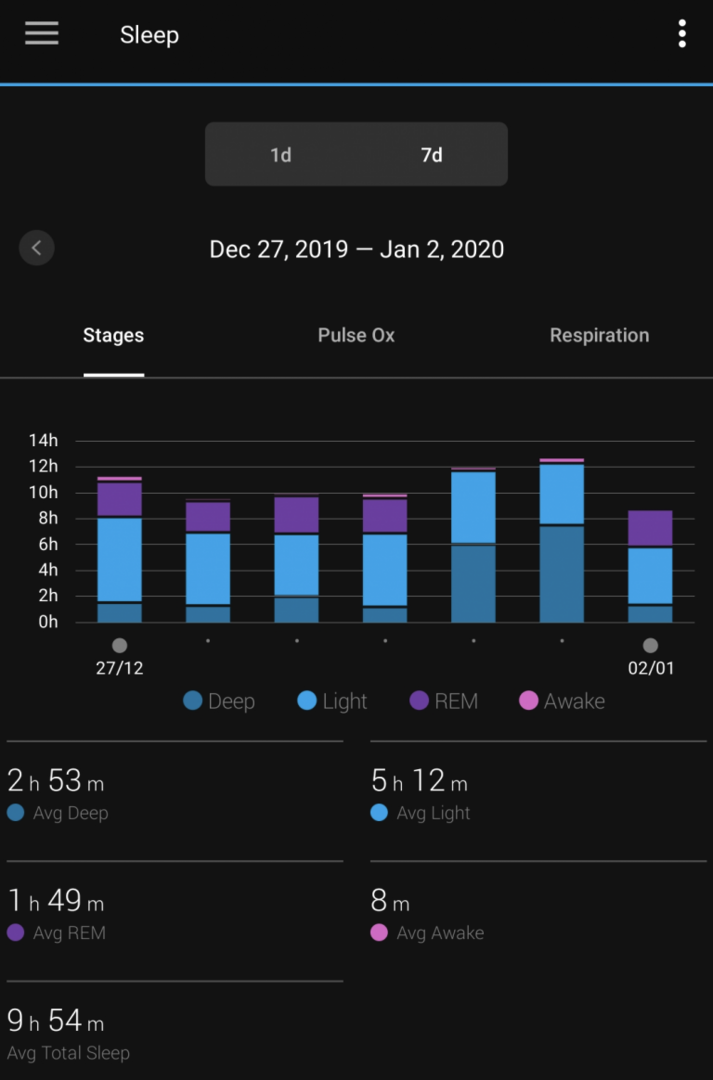Open the Stages tab
The height and width of the screenshot is (1080, 713).
tap(114, 335)
